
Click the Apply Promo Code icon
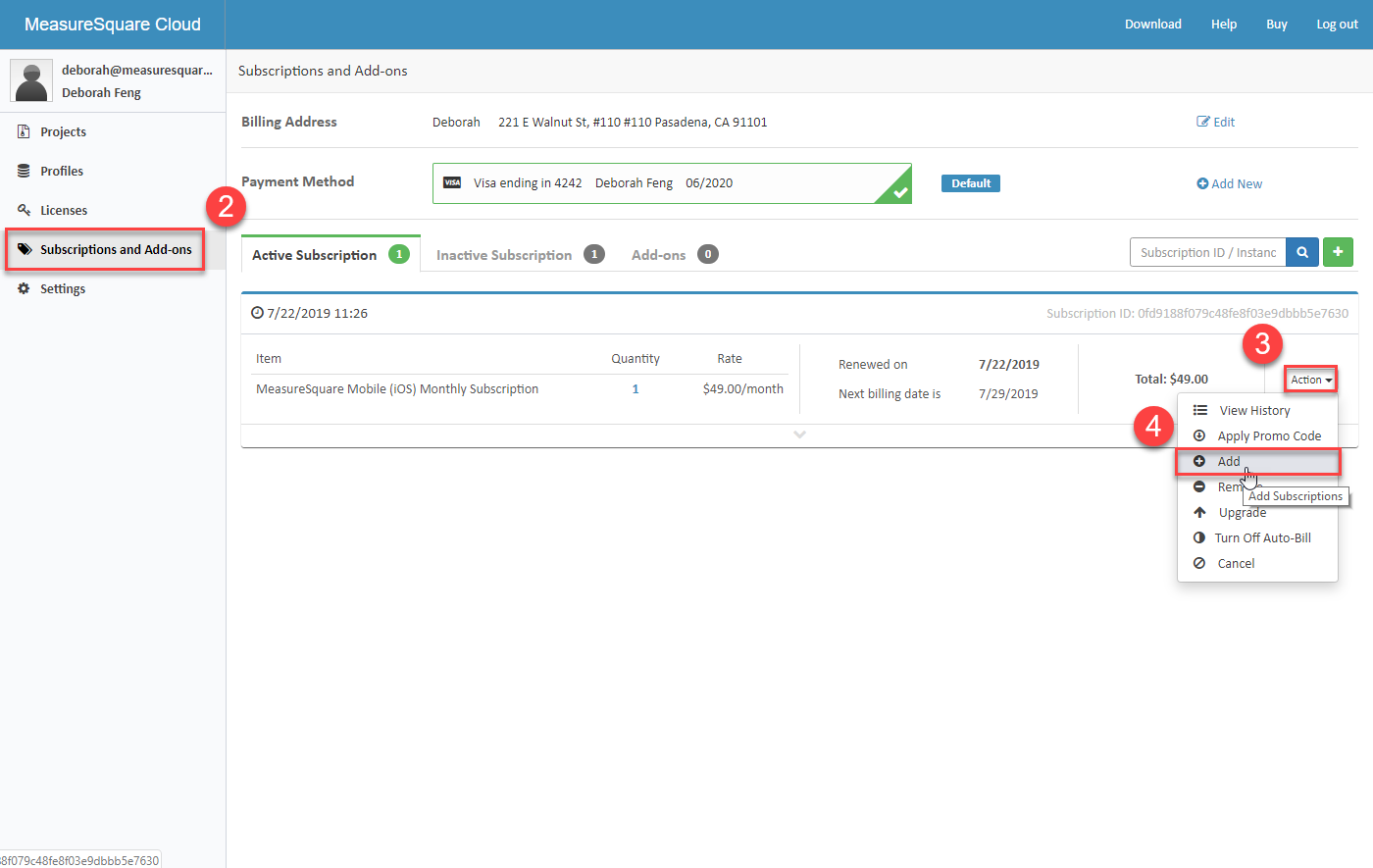(x=1199, y=435)
